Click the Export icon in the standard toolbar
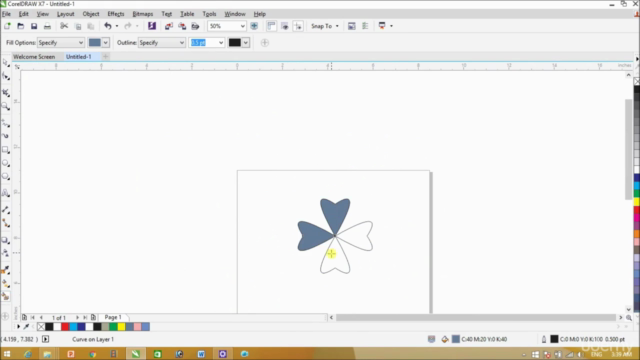The image size is (640, 360). (182, 26)
